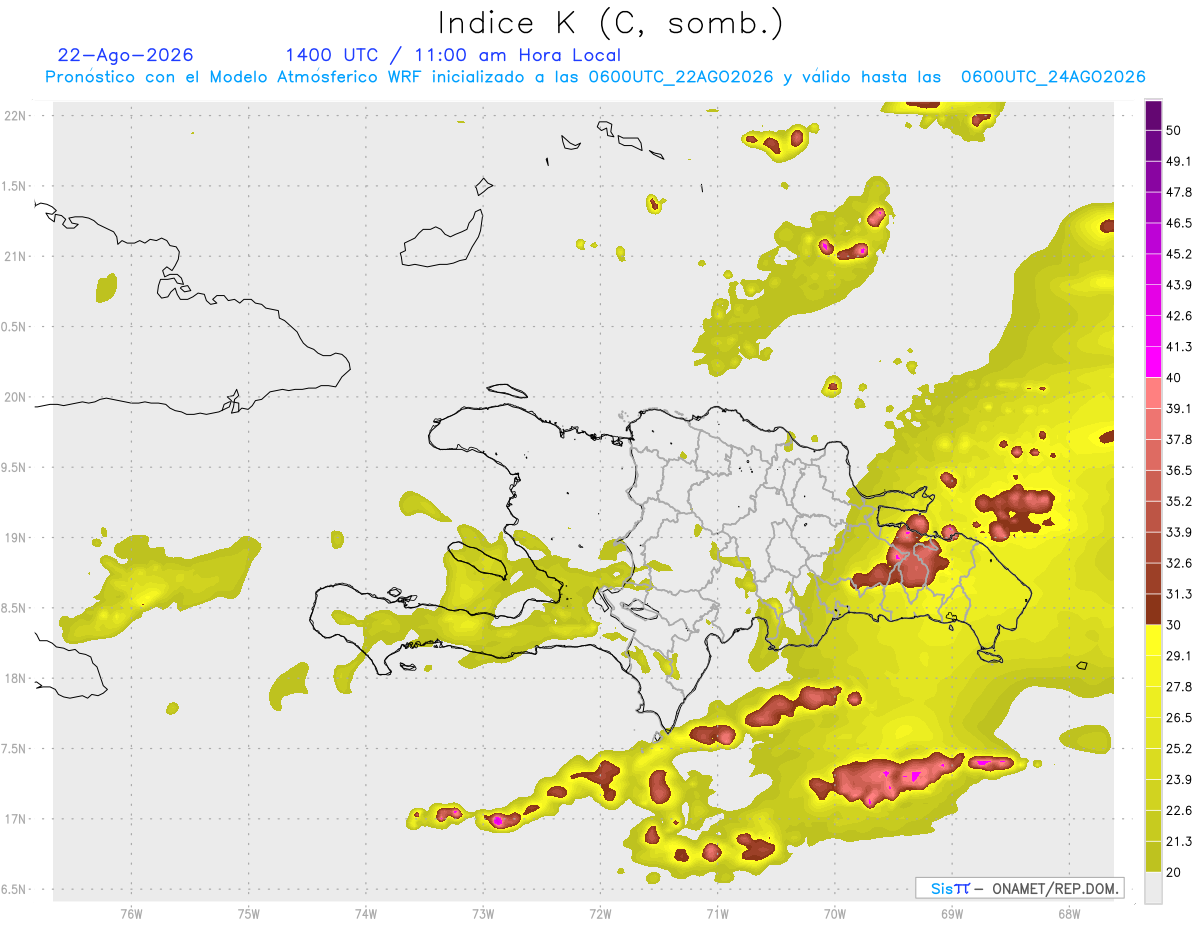Select the legend value "35.2"
Image resolution: width=1200 pixels, height=927 pixels.
click(x=1180, y=501)
